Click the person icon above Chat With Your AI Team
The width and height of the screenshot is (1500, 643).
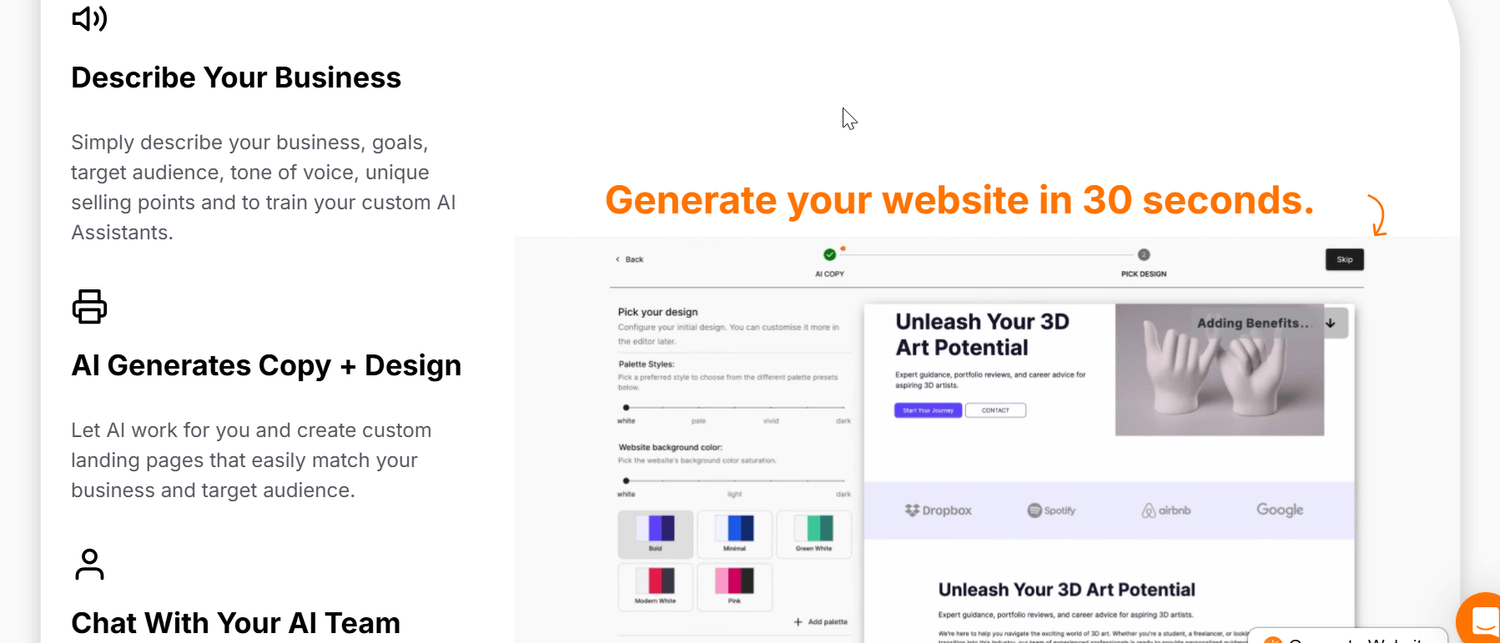click(89, 564)
